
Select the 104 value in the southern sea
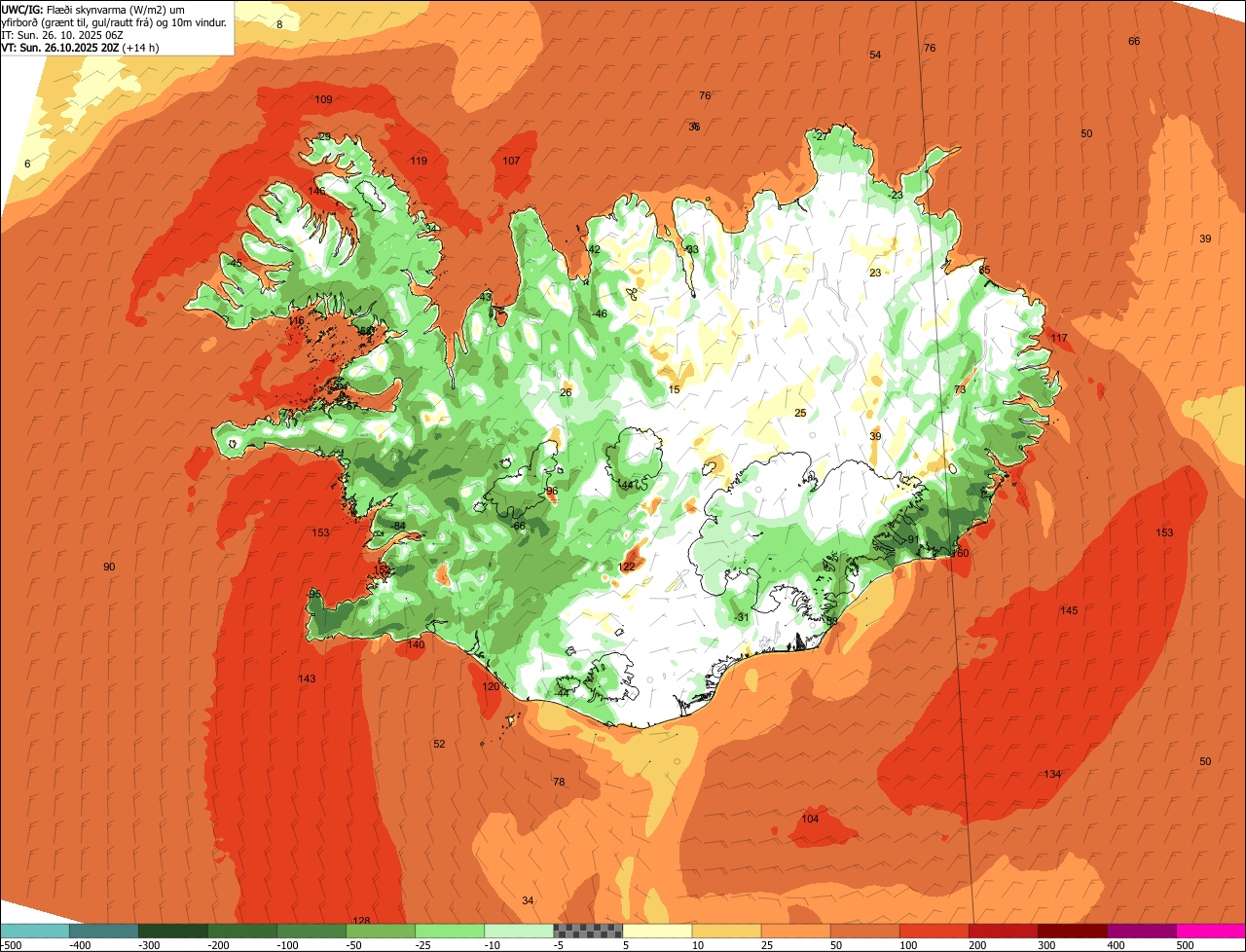[810, 820]
